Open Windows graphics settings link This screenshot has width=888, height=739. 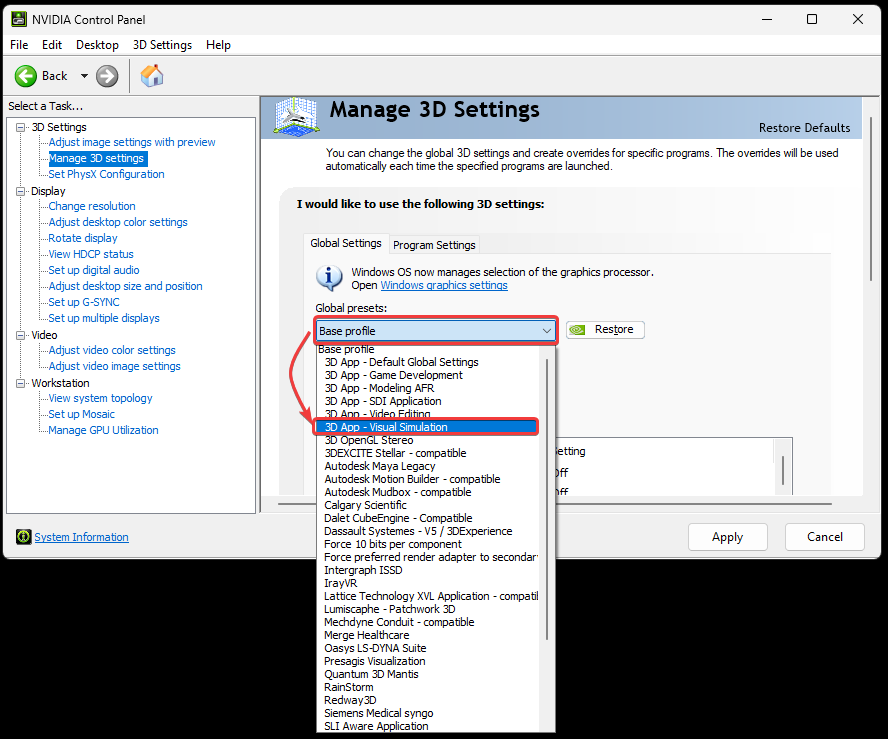click(444, 285)
